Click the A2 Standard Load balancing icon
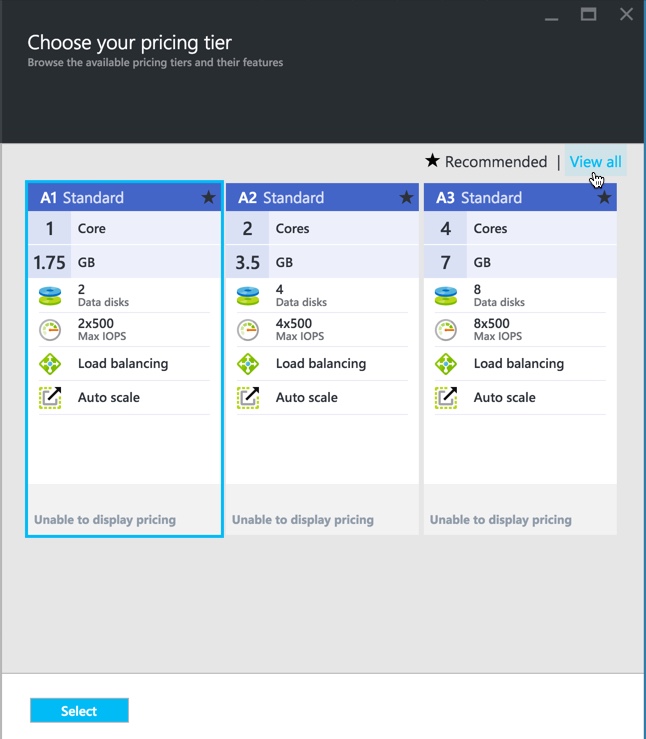 coord(248,364)
